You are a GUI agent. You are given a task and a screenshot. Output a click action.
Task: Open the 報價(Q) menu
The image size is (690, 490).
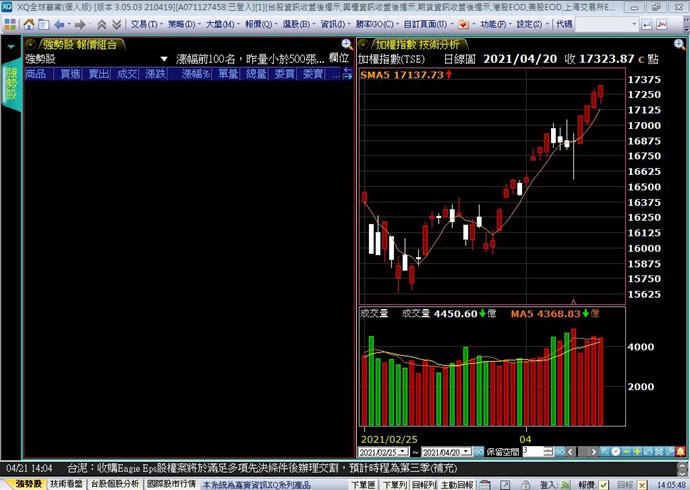pyautogui.click(x=261, y=25)
